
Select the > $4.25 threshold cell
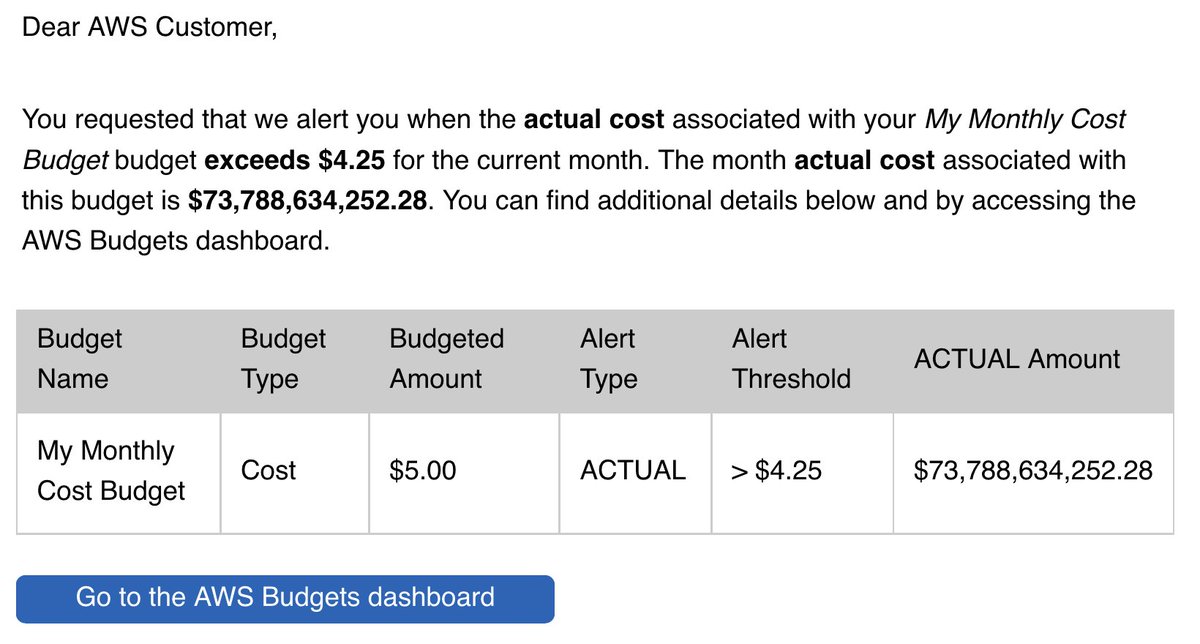point(803,471)
